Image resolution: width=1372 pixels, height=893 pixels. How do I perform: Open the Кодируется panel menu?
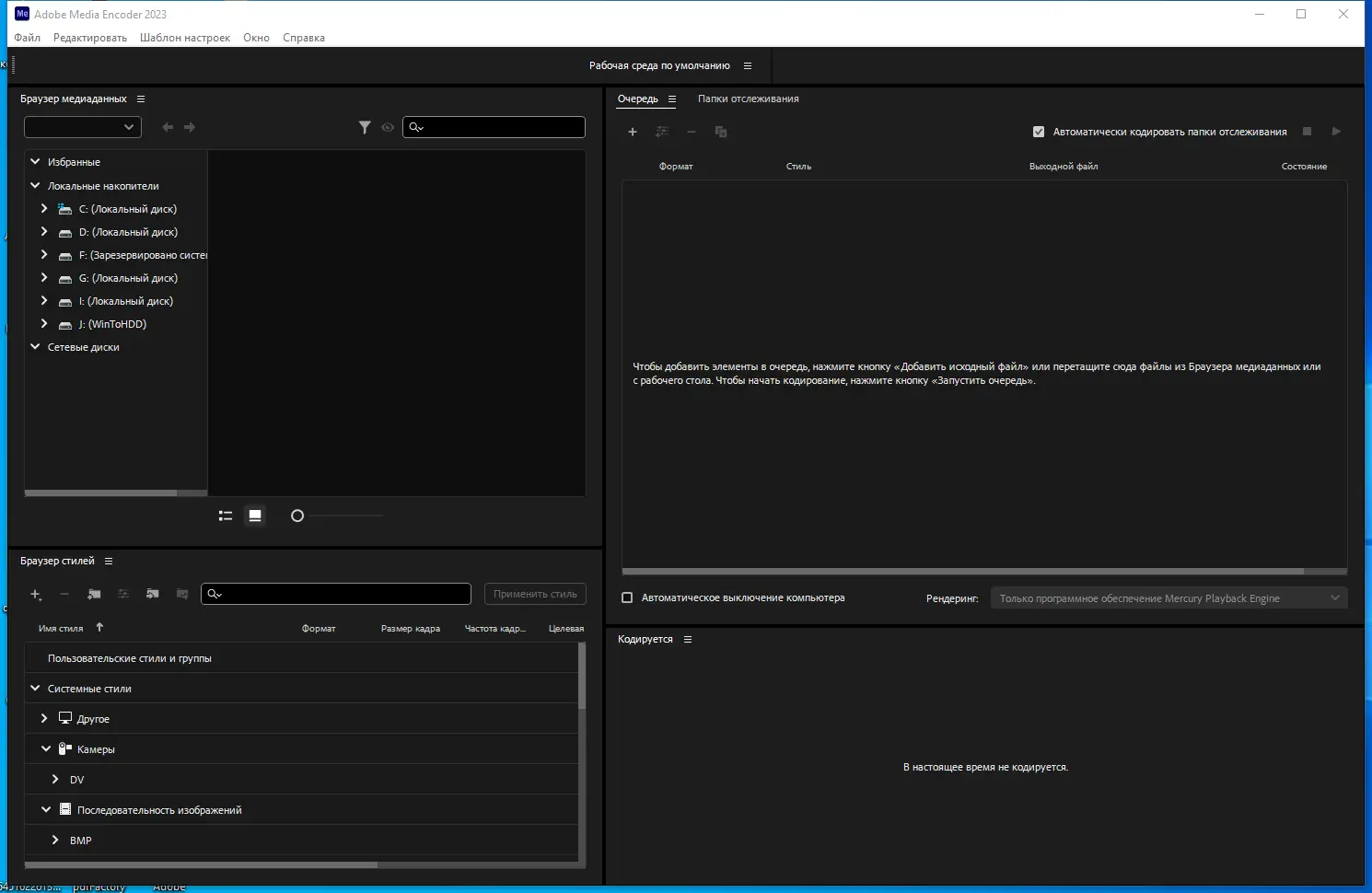click(688, 639)
